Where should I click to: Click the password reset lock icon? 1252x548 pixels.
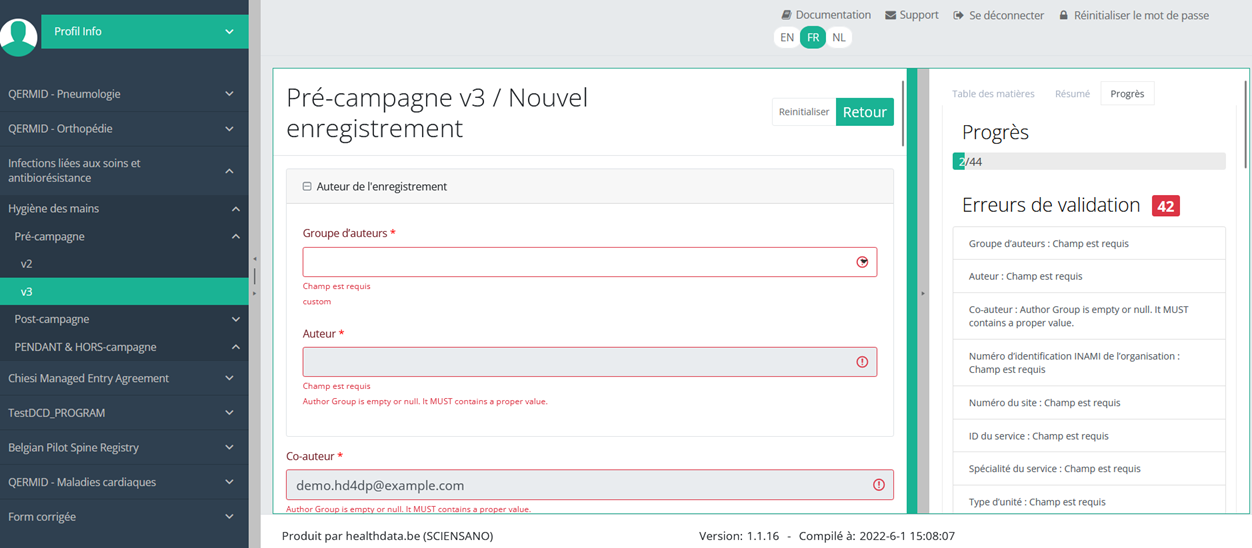coord(1064,16)
